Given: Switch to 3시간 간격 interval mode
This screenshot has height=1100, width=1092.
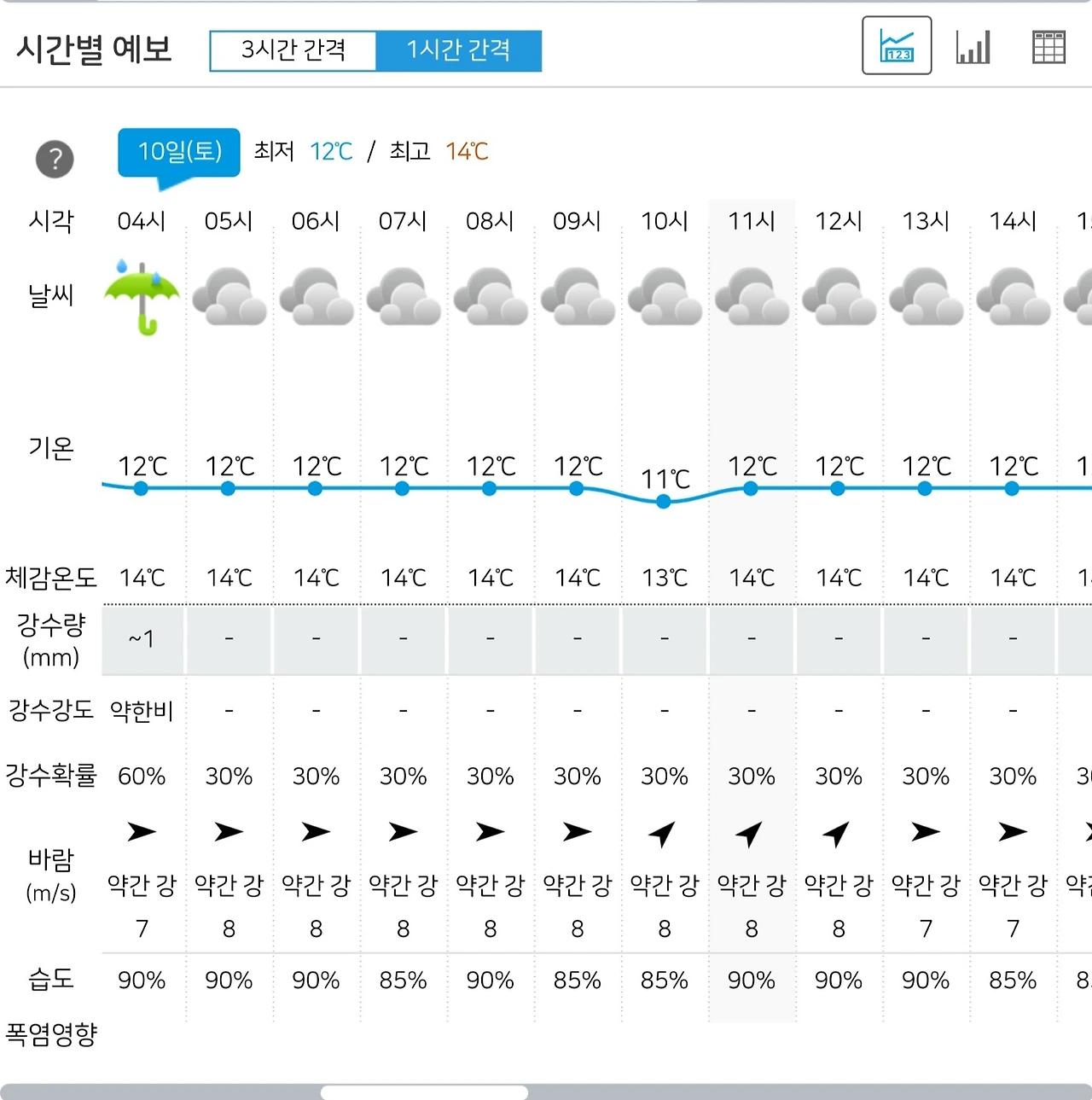Looking at the screenshot, I should click(294, 50).
